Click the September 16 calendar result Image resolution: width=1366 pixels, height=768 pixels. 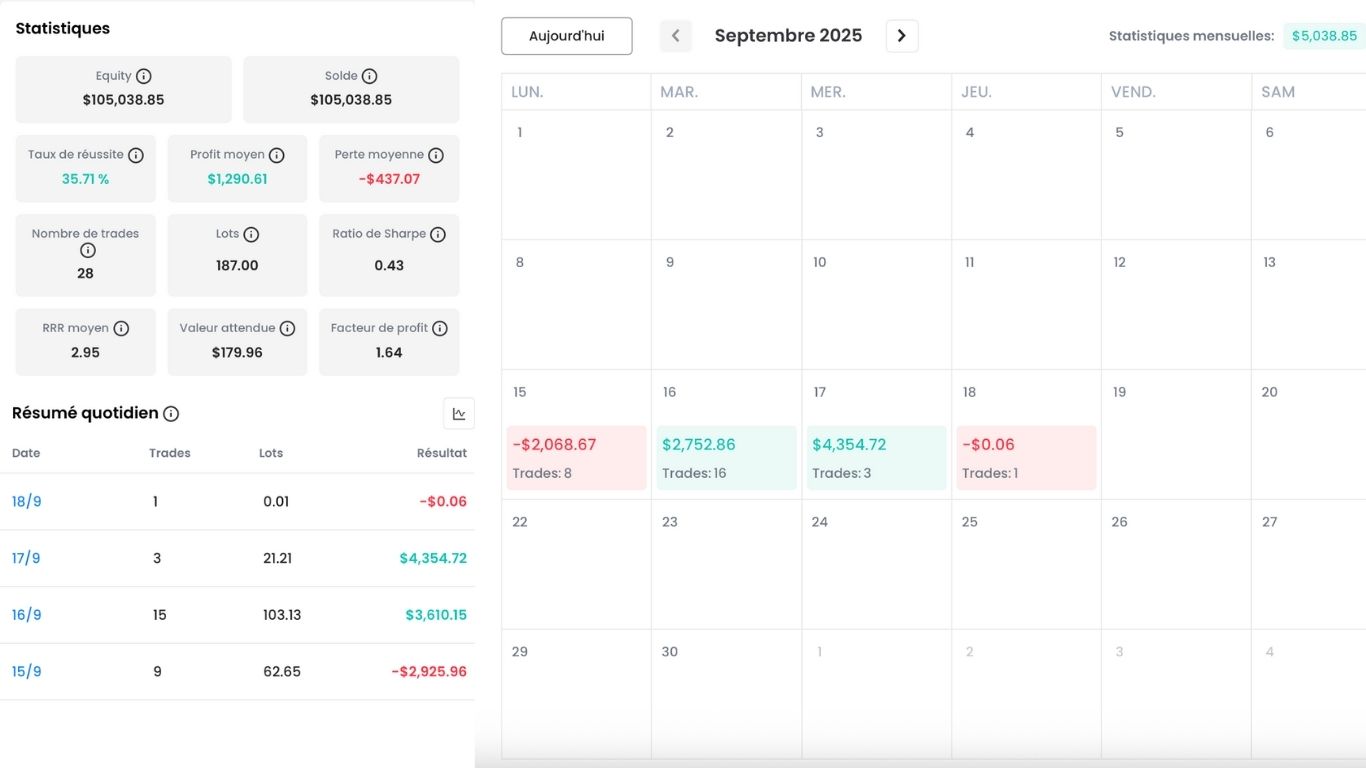tap(726, 458)
